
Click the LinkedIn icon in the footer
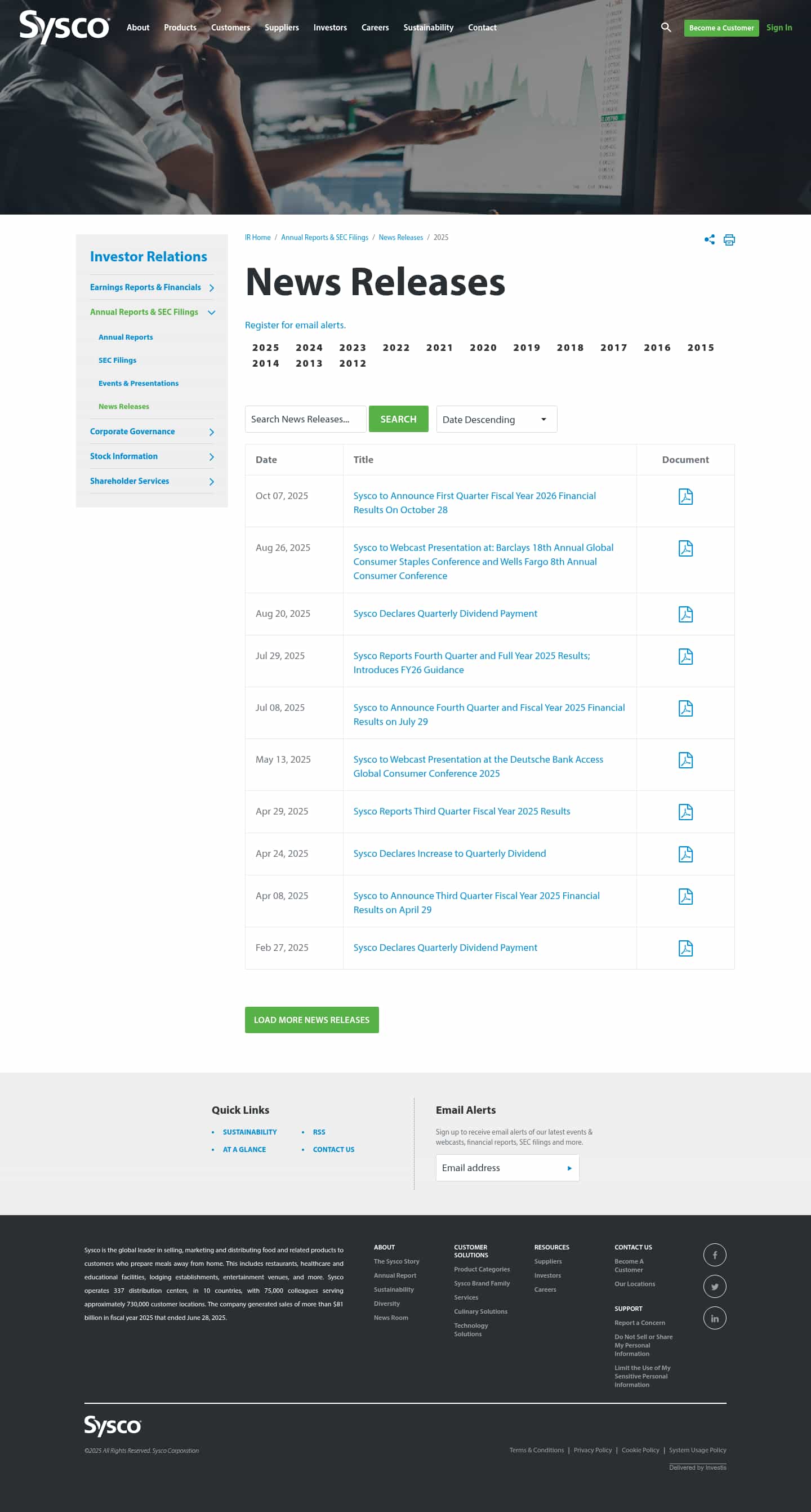[x=715, y=1318]
